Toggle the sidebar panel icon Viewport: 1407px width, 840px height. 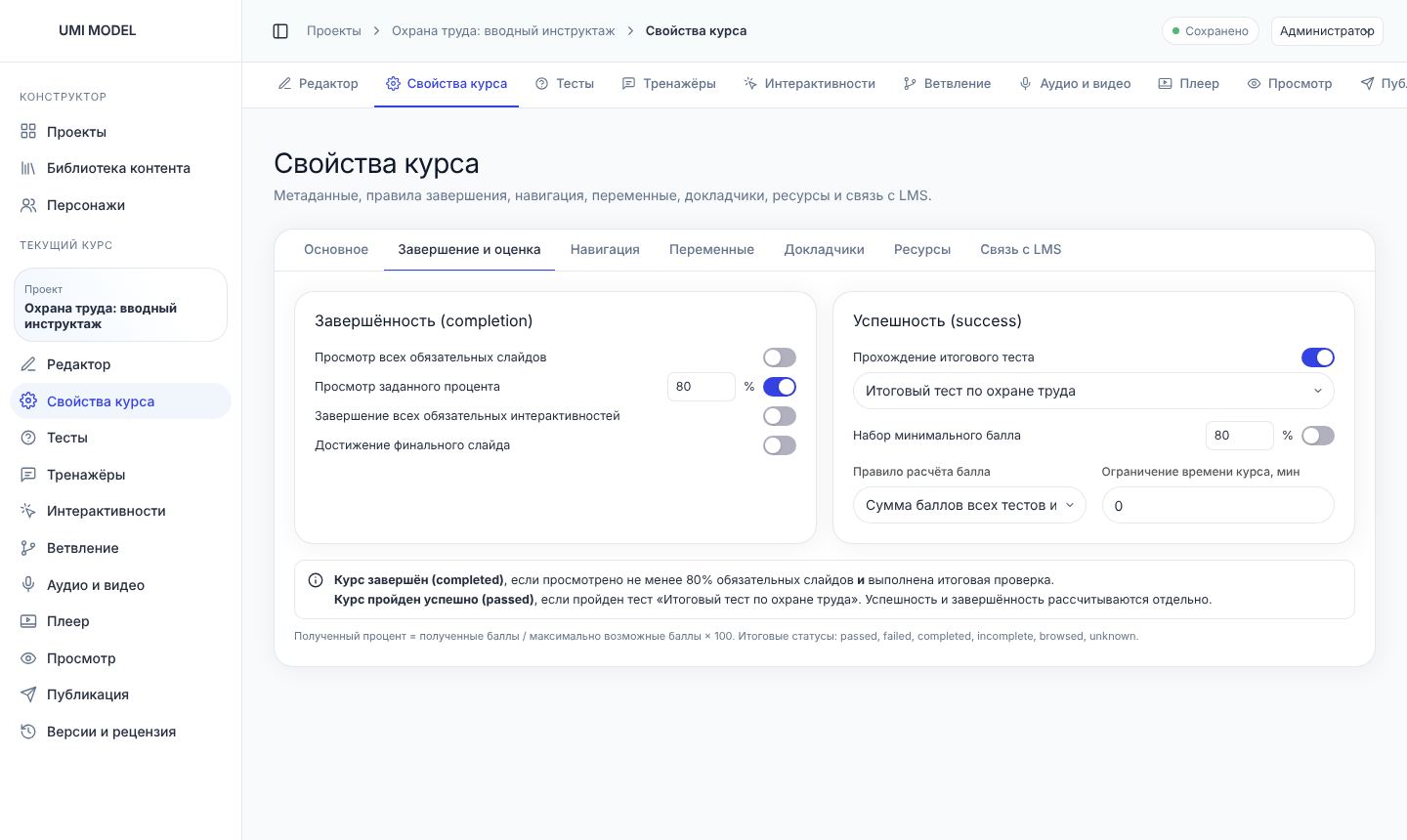pos(280,31)
